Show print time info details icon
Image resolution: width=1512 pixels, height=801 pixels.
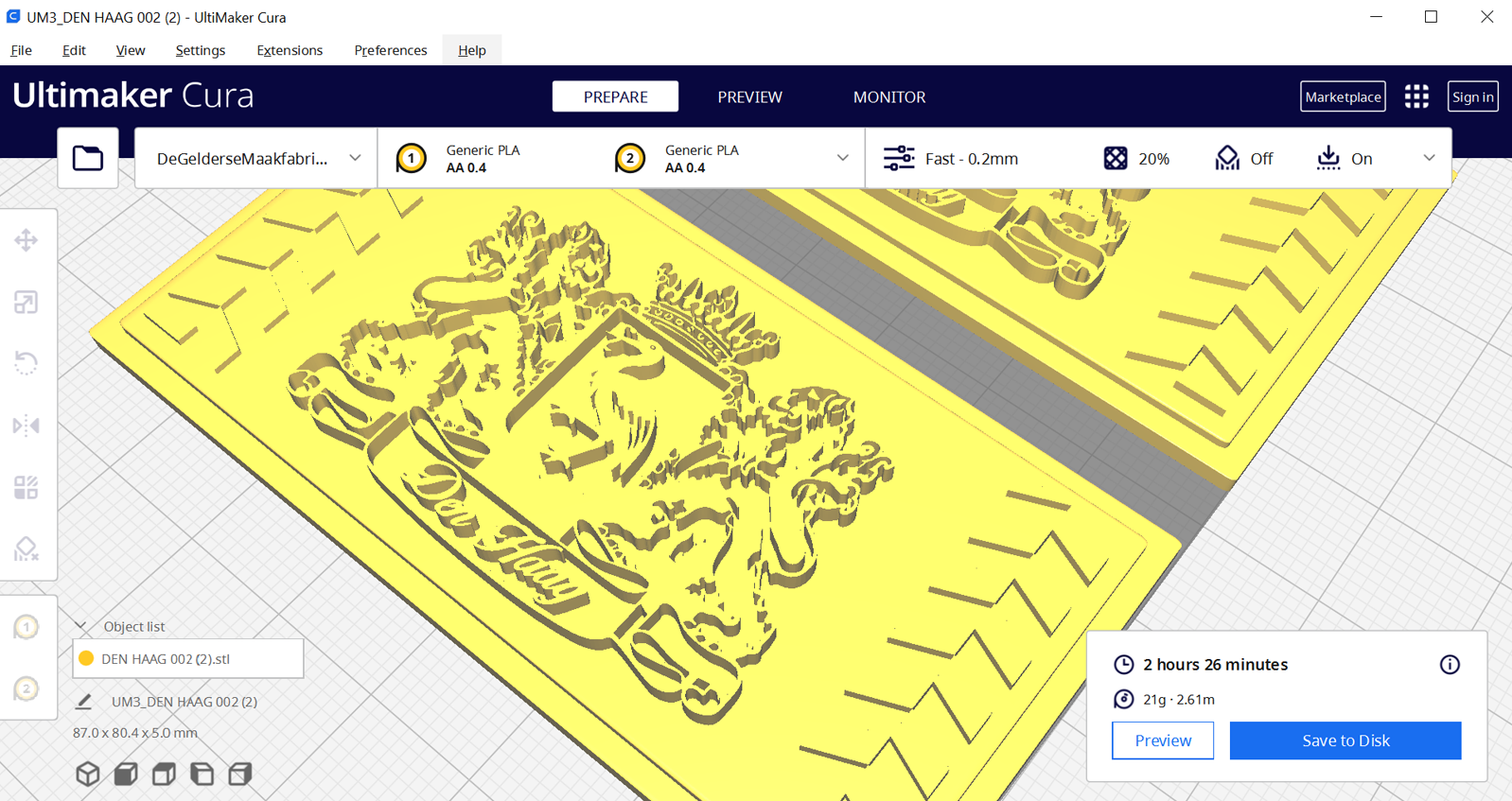pyautogui.click(x=1450, y=665)
